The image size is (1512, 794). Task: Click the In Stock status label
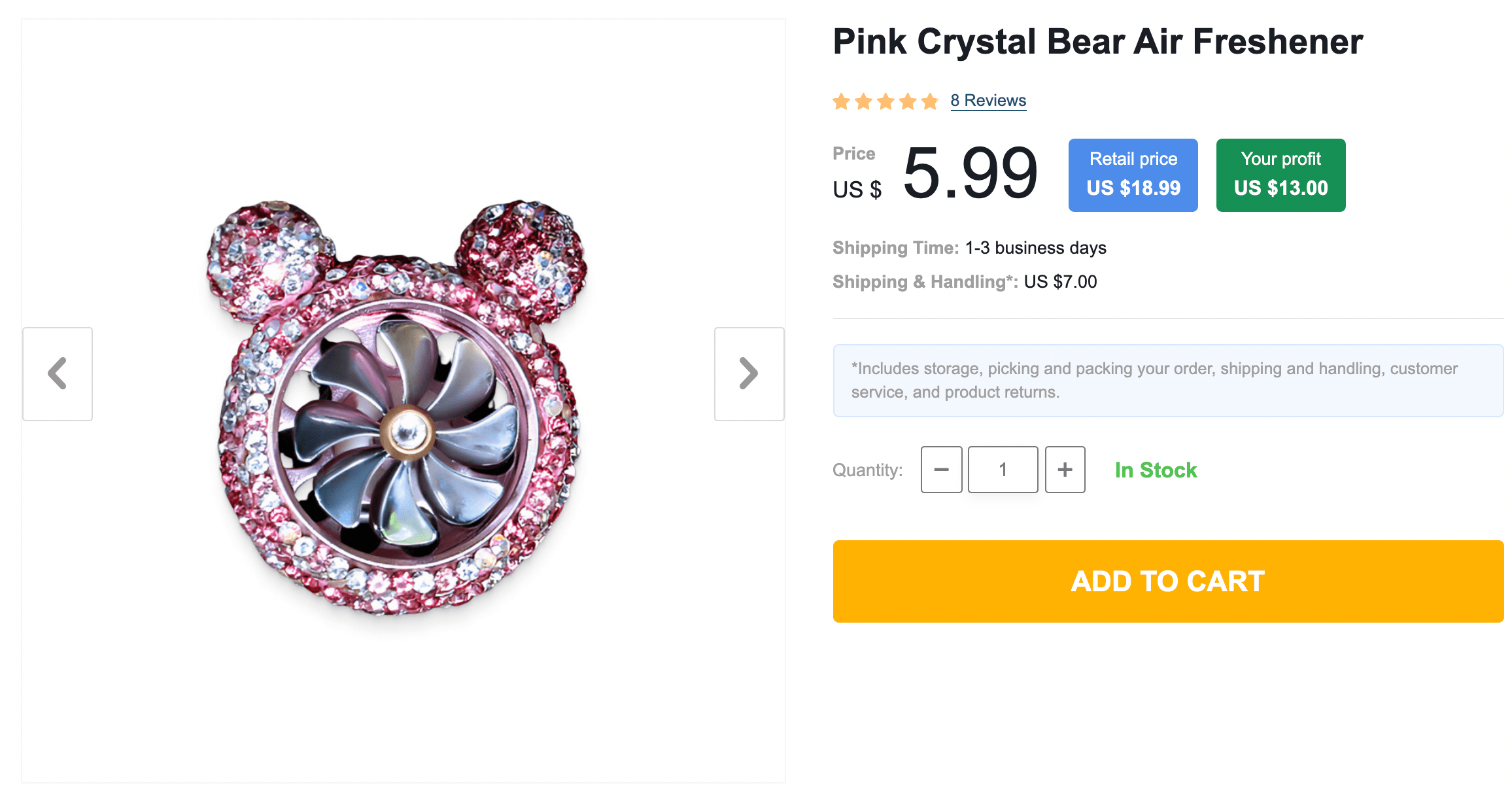click(1156, 470)
